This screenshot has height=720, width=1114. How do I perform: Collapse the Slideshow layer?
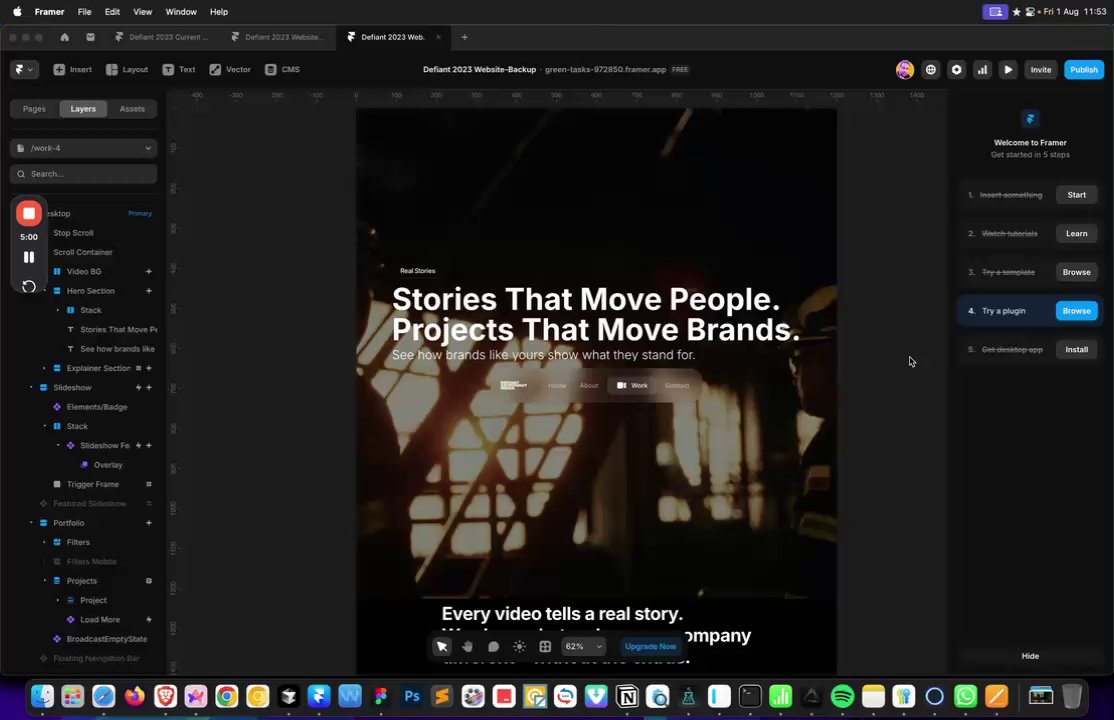[x=31, y=387]
